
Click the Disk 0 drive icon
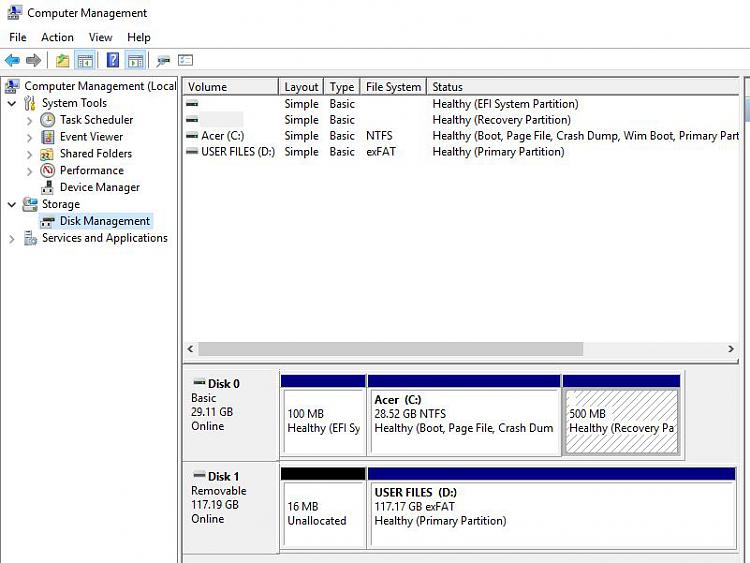click(199, 382)
